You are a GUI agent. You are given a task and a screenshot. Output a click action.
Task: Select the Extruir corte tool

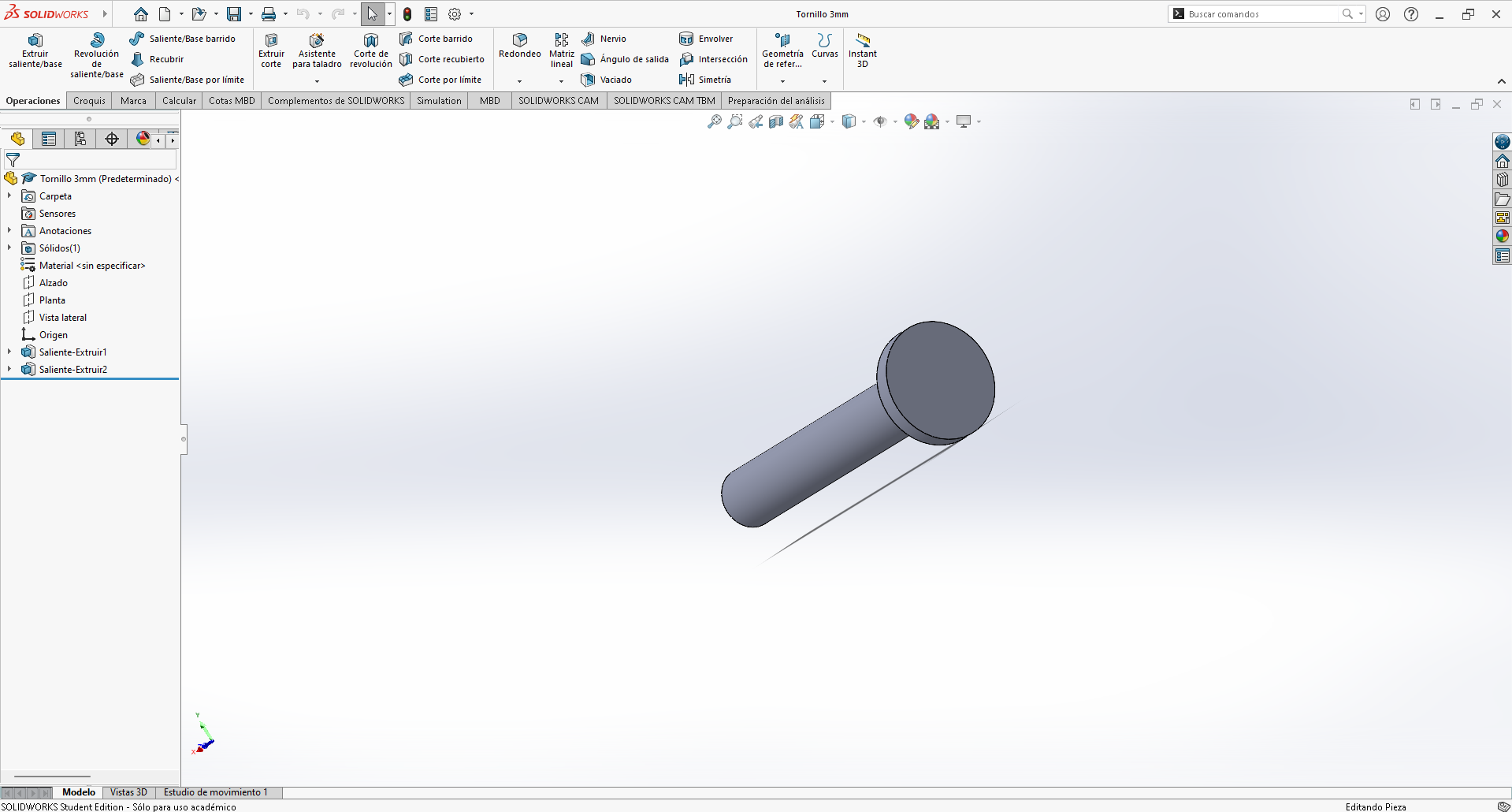[271, 51]
